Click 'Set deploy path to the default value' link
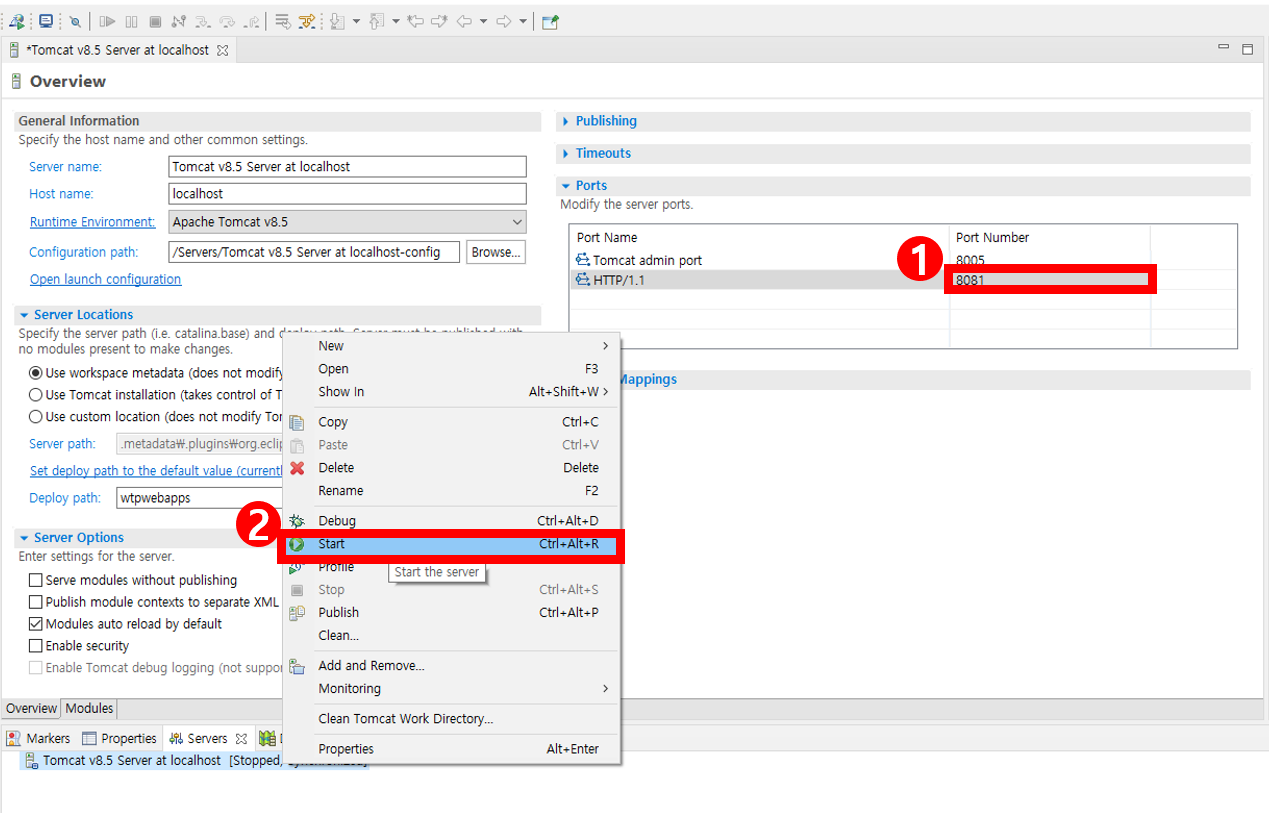 tap(156, 471)
